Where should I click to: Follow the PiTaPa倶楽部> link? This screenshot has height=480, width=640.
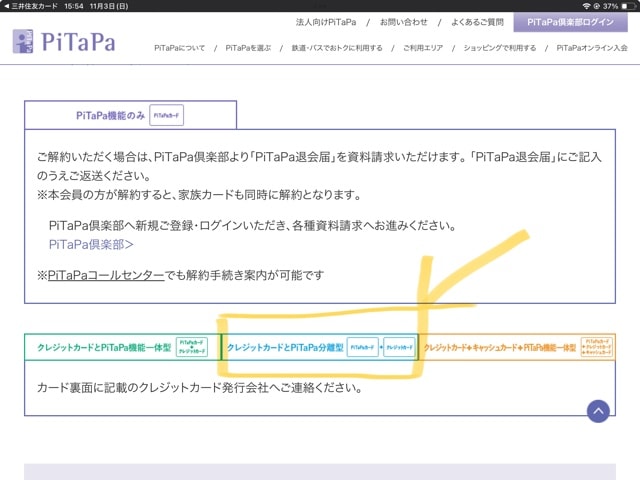click(91, 244)
